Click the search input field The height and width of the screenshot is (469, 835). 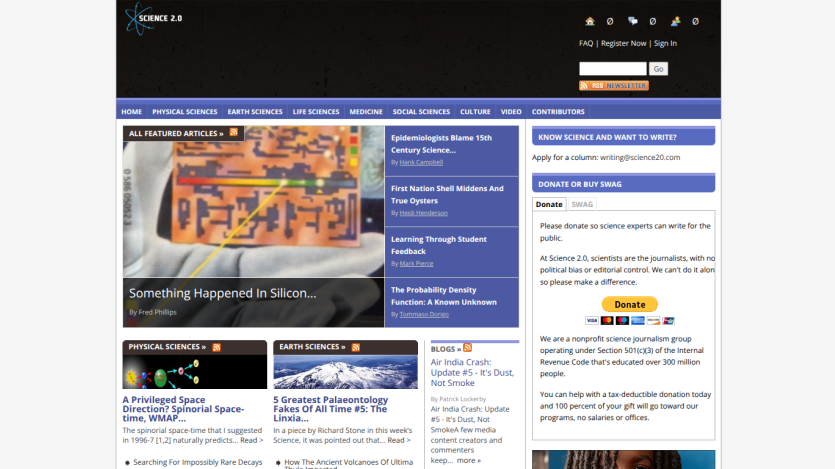click(613, 69)
